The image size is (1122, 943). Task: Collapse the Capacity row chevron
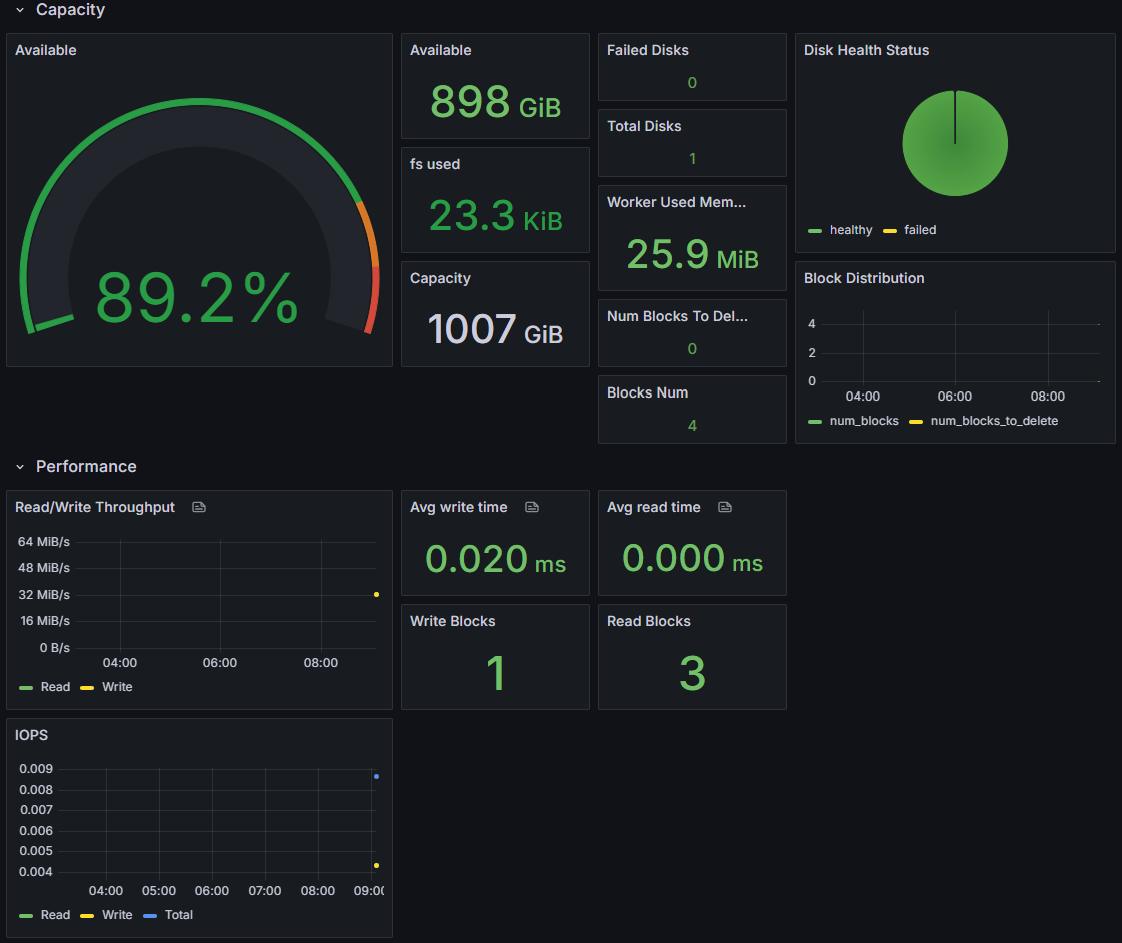click(19, 10)
